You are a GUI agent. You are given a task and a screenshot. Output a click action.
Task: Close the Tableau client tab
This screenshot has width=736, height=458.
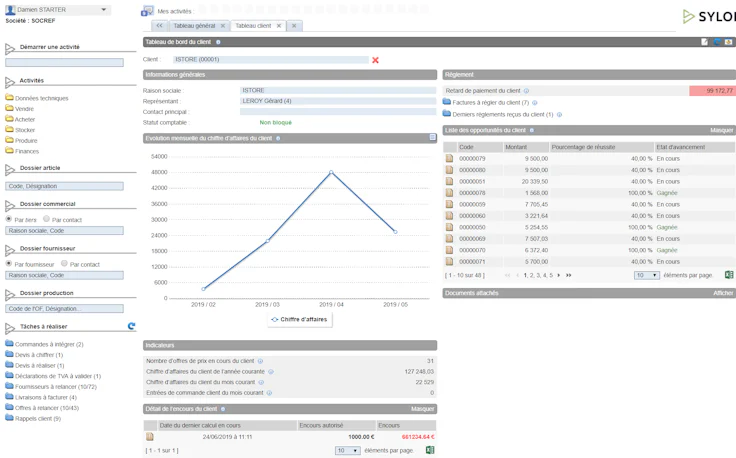click(279, 26)
